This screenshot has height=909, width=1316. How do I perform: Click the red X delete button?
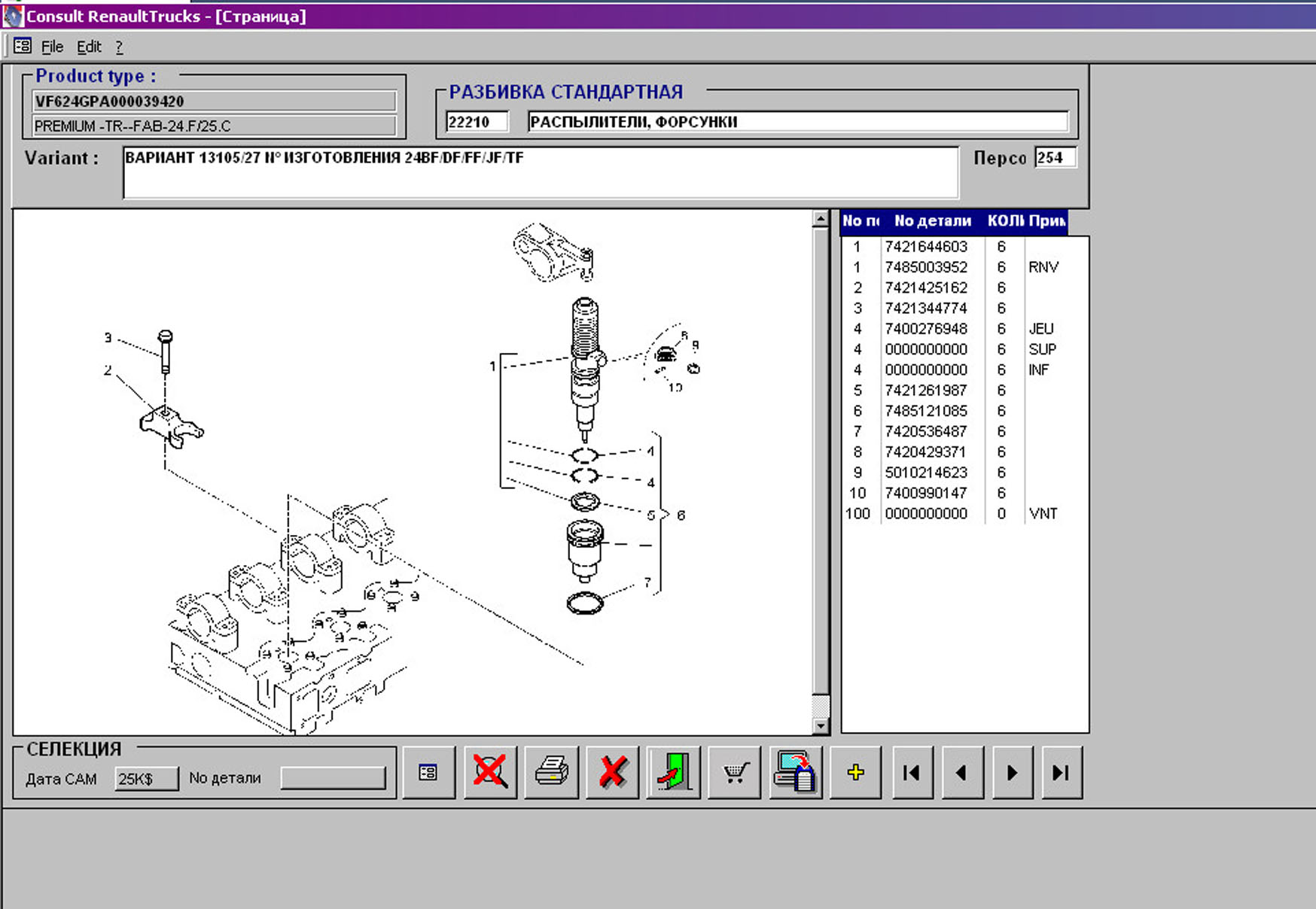pos(612,773)
